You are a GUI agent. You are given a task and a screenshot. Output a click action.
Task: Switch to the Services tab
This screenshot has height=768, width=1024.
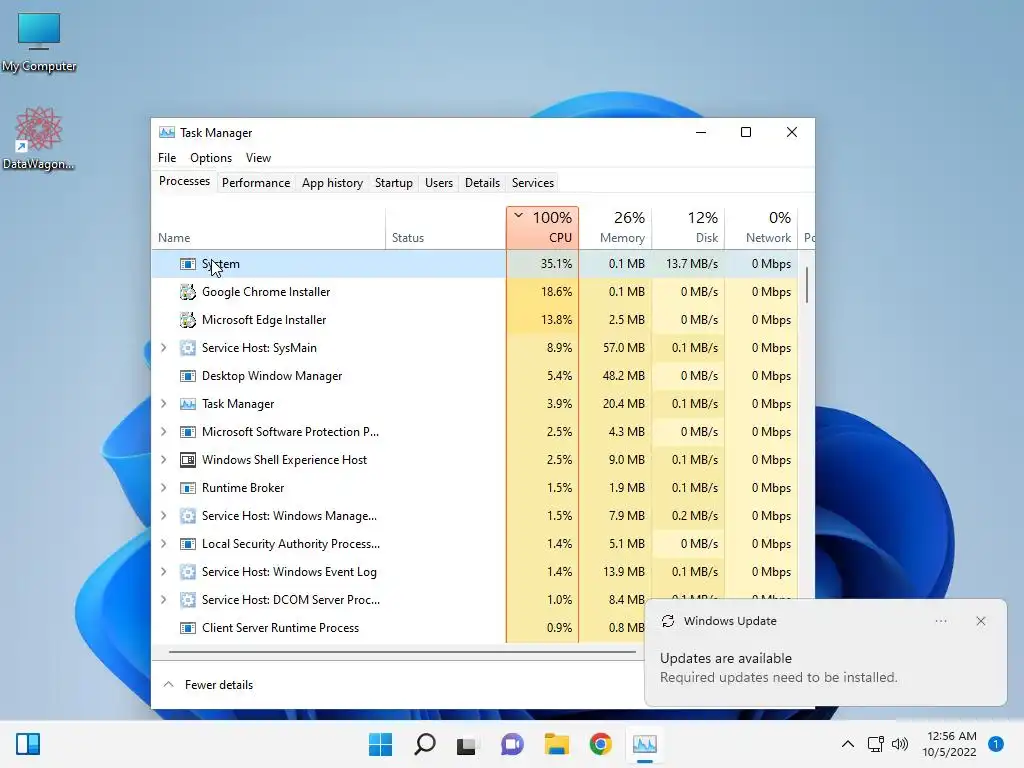[x=533, y=183]
